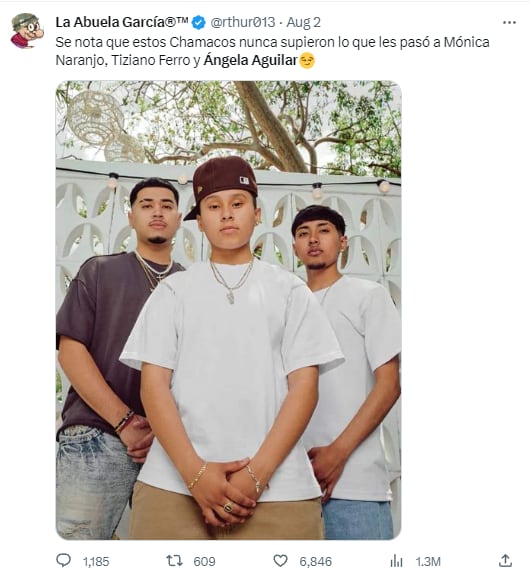Viewport: 530px width, 577px height.
Task: Click the highlighted text Ángela Aguilar
Action: pos(250,60)
